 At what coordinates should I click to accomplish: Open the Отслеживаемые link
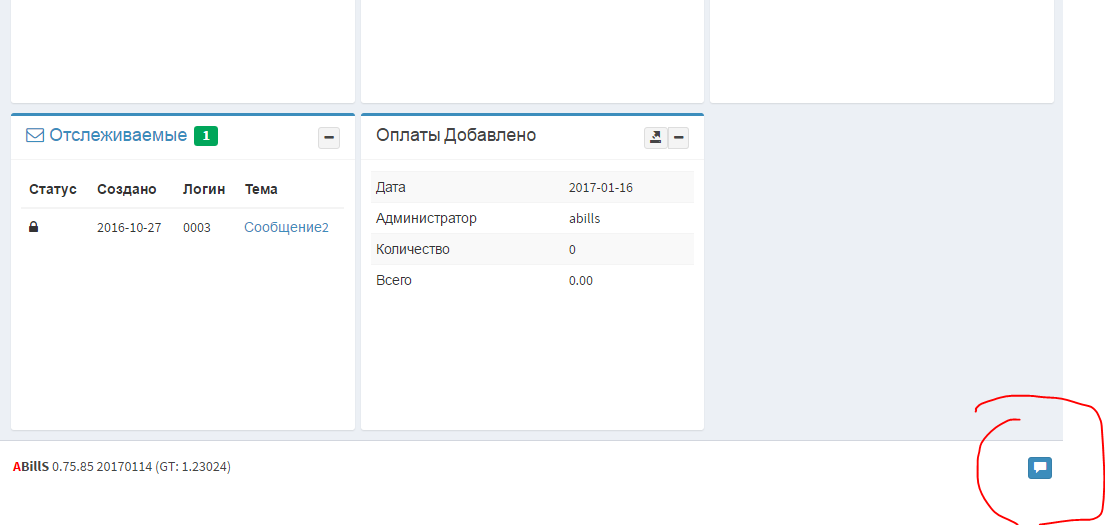pos(118,135)
